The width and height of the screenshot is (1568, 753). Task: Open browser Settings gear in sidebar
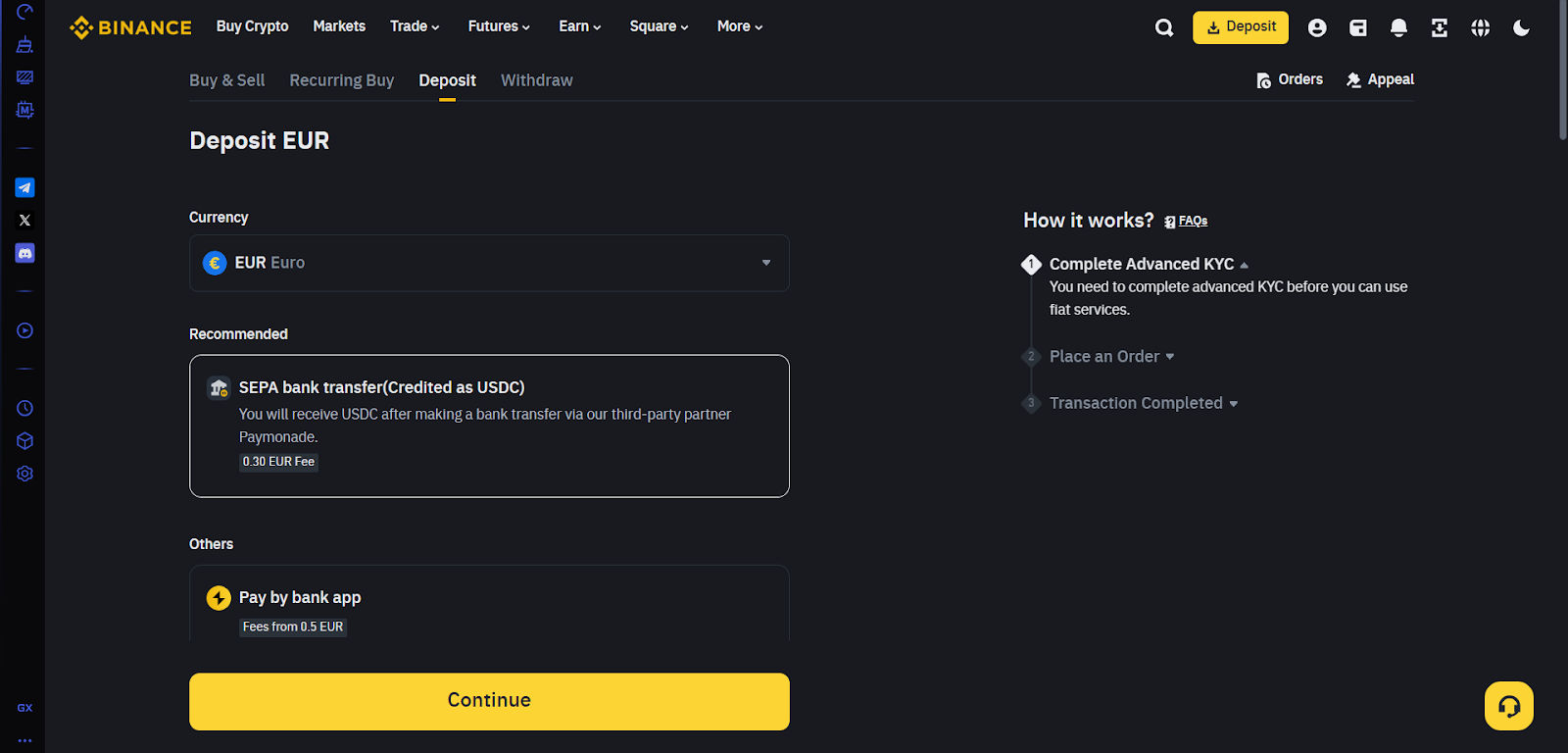pos(24,474)
